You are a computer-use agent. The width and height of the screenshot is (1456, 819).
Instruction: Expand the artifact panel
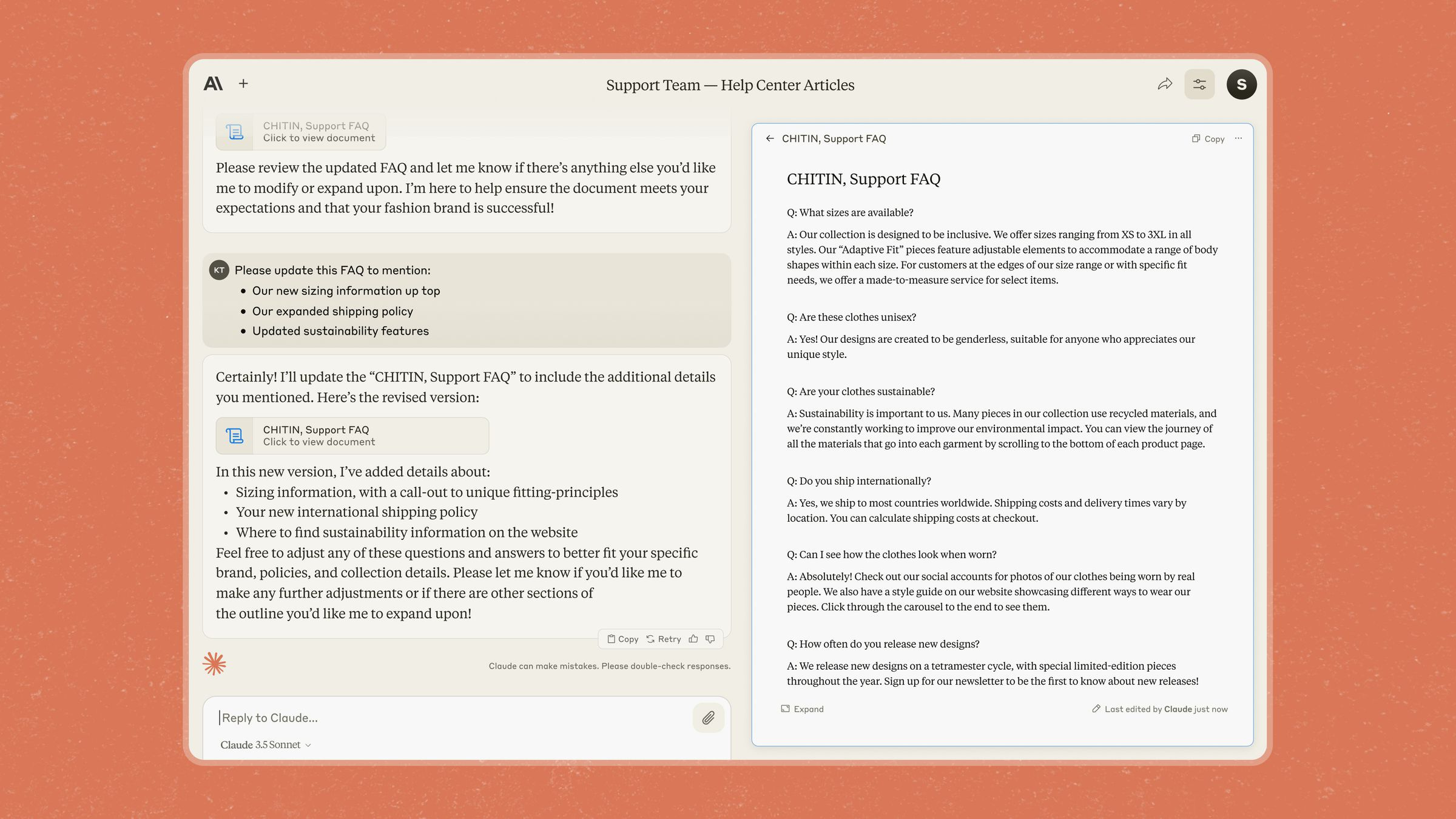[x=802, y=709]
